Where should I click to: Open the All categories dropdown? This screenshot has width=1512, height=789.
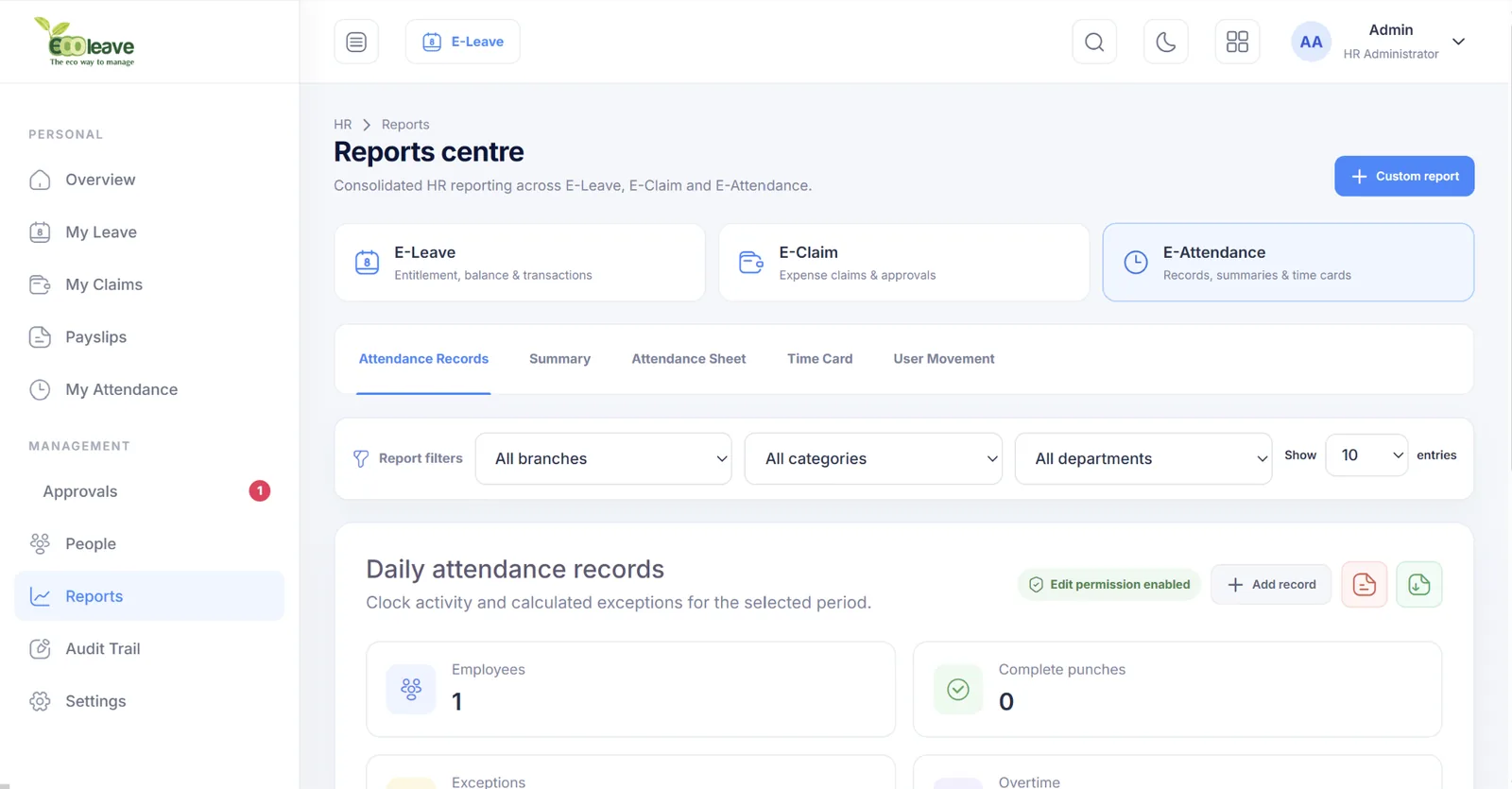pos(873,459)
